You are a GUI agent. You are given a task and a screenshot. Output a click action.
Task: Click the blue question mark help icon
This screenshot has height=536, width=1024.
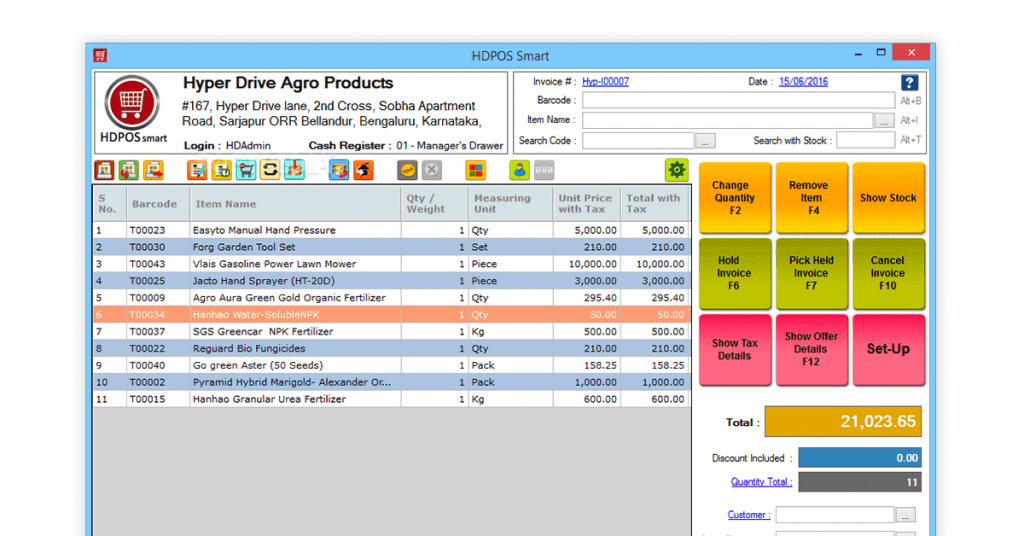pos(909,82)
